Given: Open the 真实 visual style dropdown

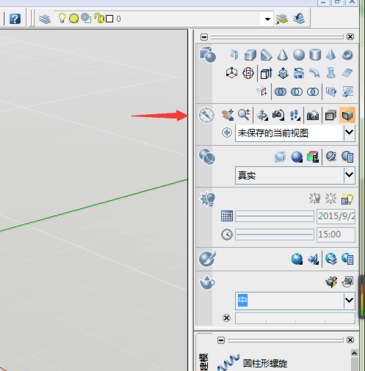Looking at the screenshot, I should pyautogui.click(x=295, y=175).
